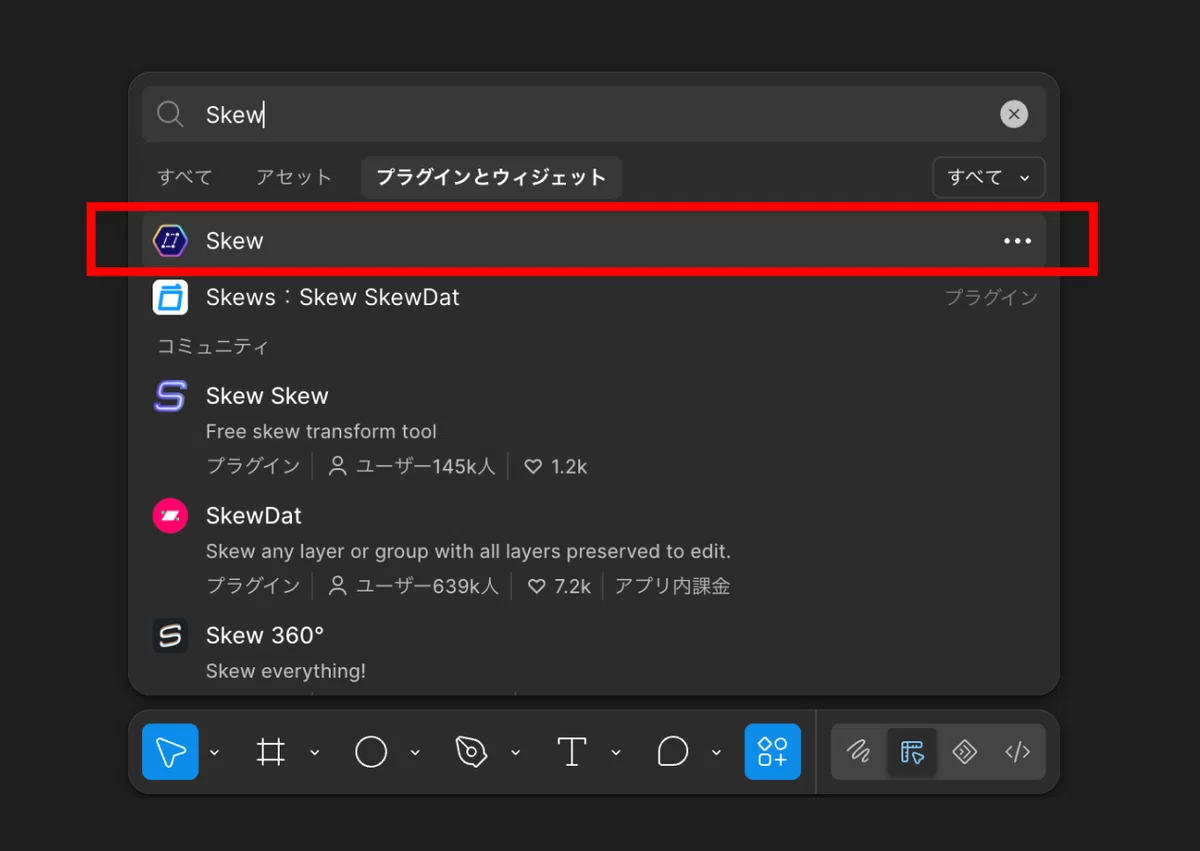
Task: Select the Ellipse shape tool
Action: coord(371,751)
